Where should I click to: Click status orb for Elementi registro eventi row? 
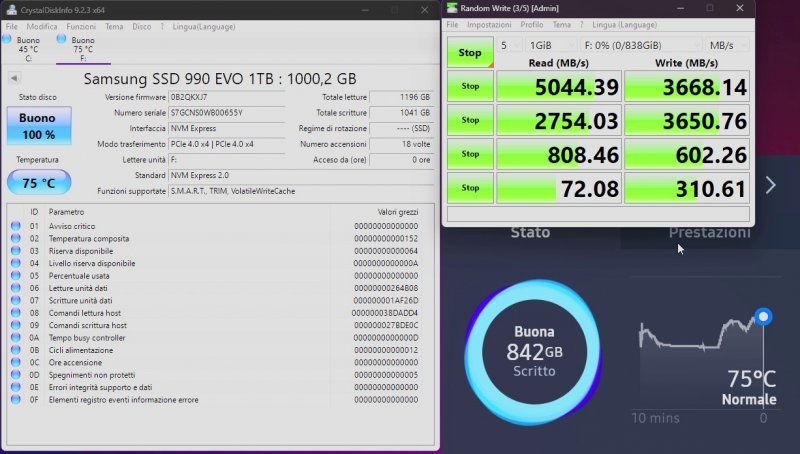pyautogui.click(x=16, y=399)
